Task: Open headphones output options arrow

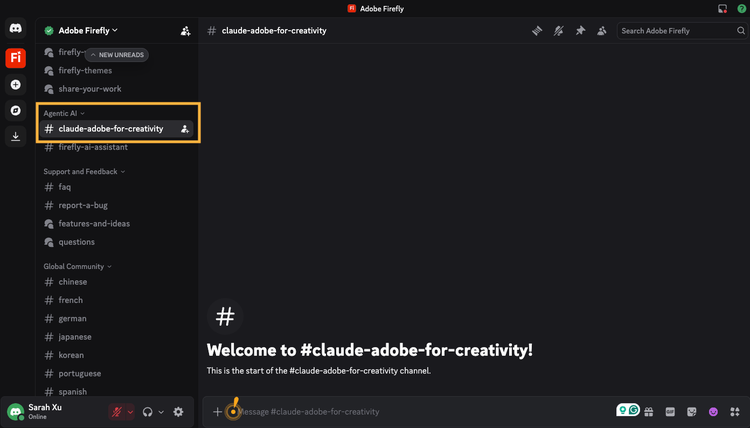Action: (161, 412)
